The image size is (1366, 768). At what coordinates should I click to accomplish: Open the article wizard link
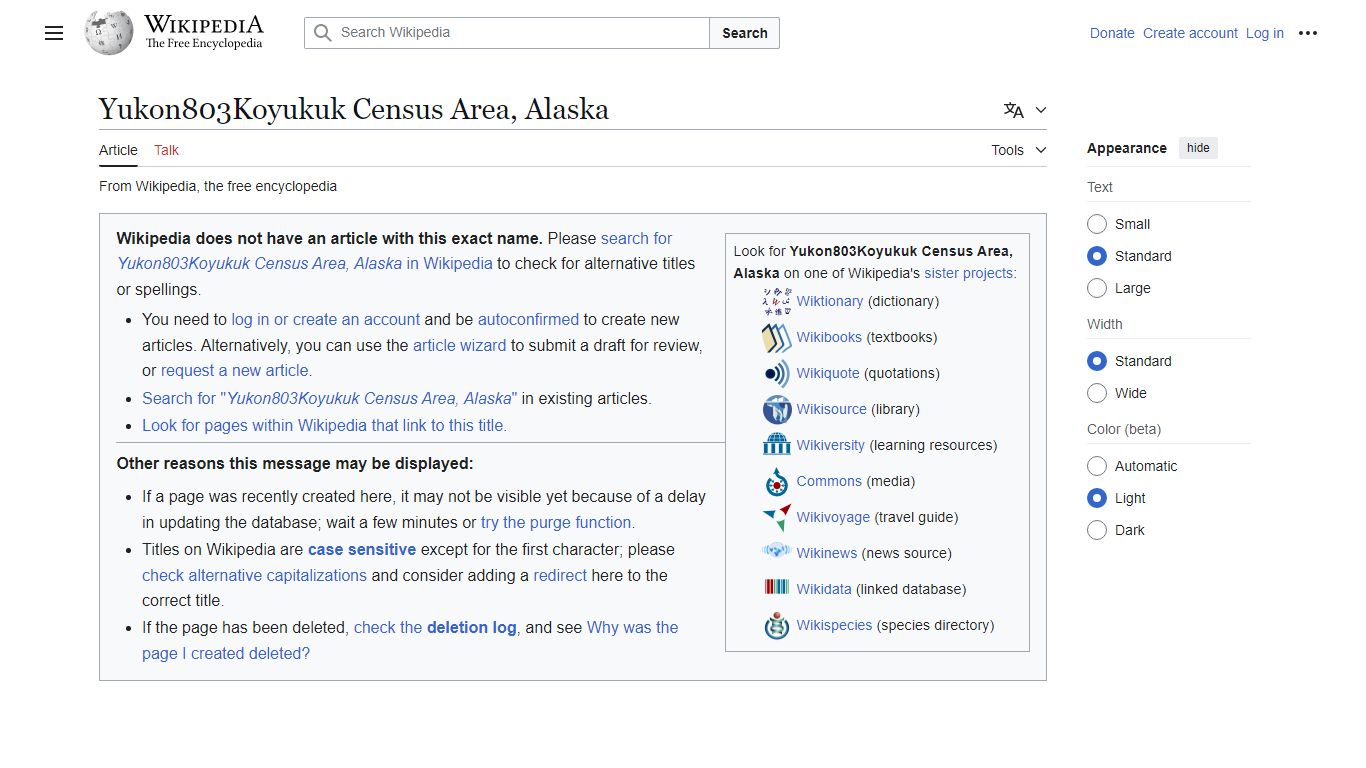point(460,345)
